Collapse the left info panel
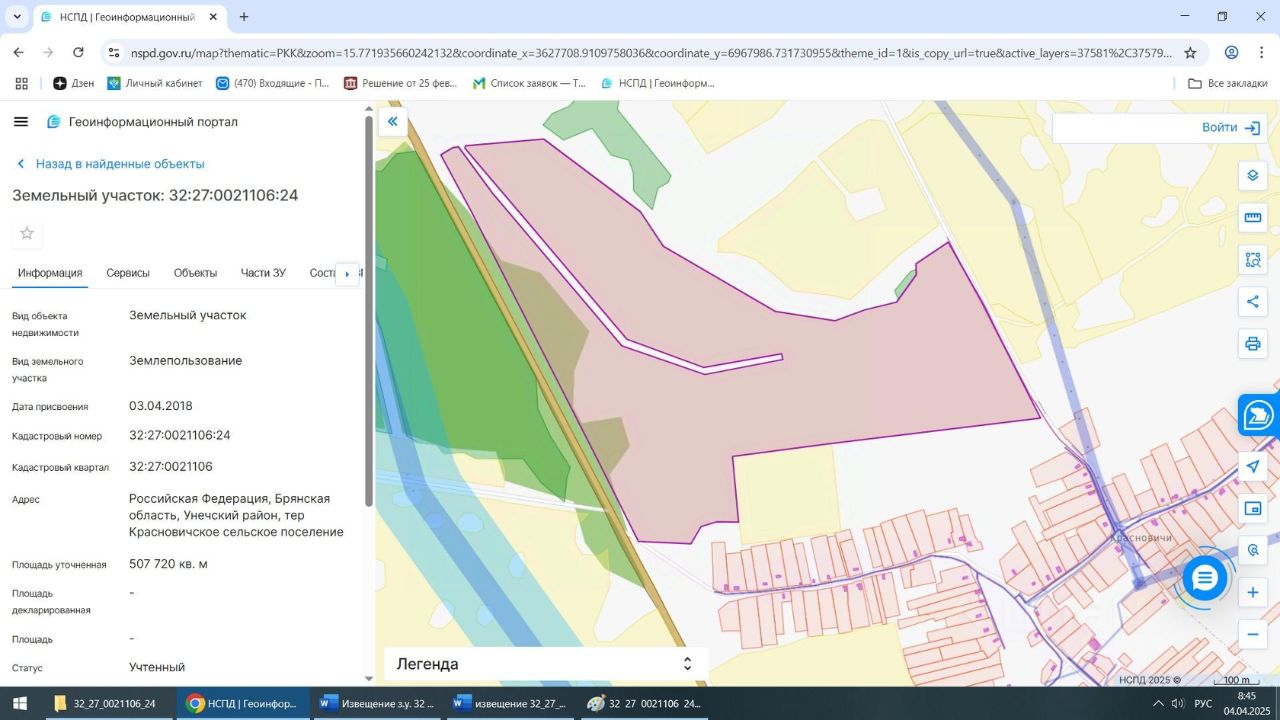Viewport: 1280px width, 720px height. pyautogui.click(x=393, y=122)
